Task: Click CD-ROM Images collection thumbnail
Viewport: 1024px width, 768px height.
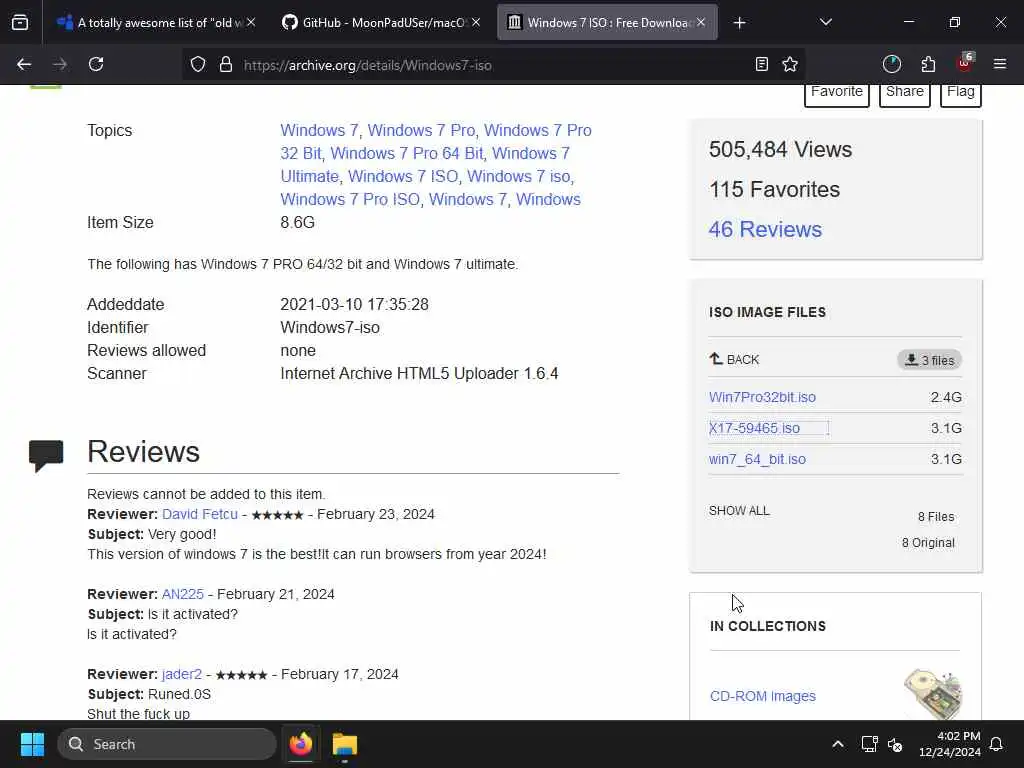Action: (x=933, y=694)
